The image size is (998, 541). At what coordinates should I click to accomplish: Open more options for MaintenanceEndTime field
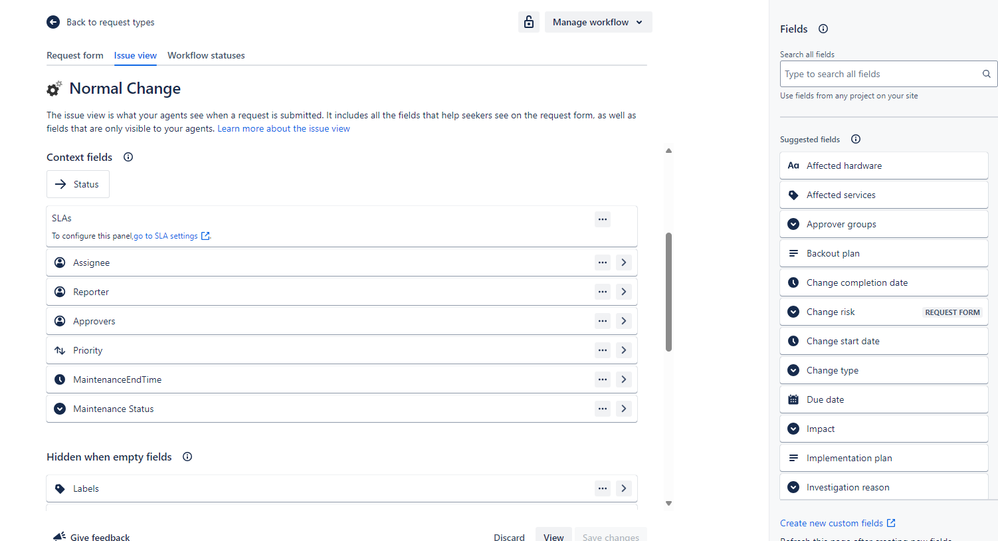(x=602, y=380)
